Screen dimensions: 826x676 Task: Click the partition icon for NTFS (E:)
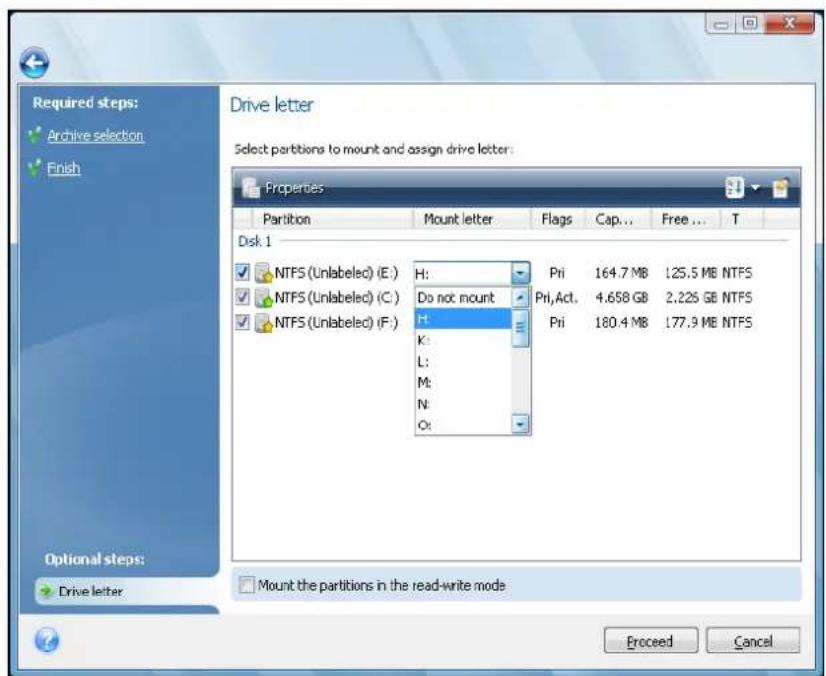[263, 273]
